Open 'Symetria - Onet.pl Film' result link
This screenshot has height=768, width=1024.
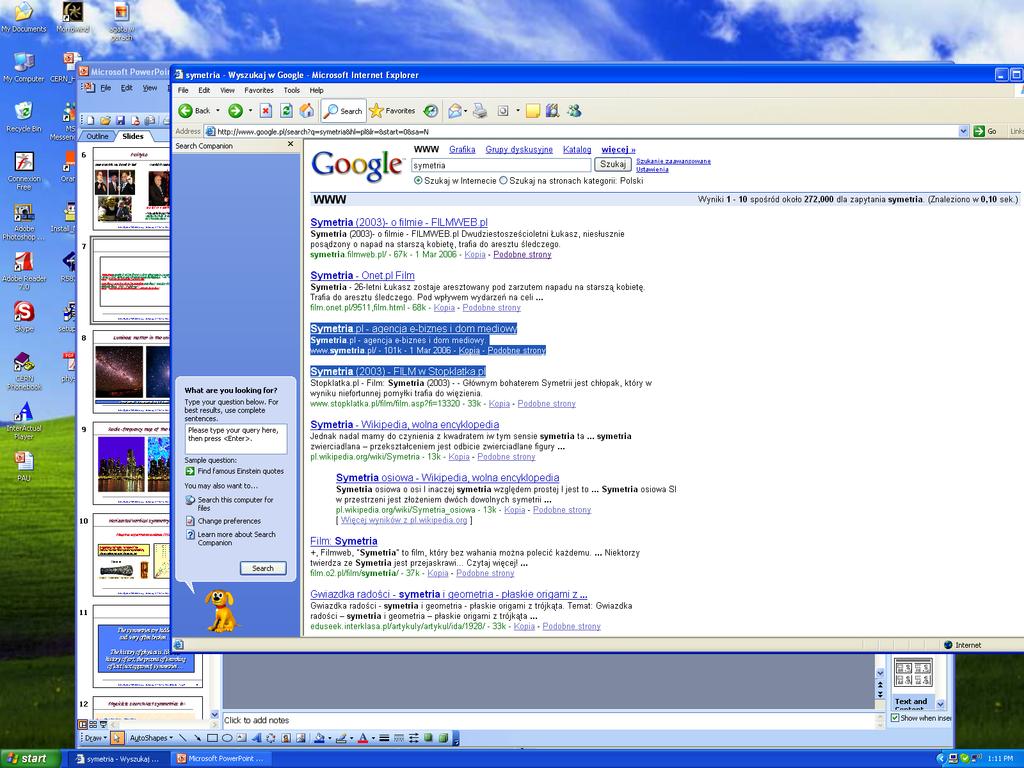point(362,276)
